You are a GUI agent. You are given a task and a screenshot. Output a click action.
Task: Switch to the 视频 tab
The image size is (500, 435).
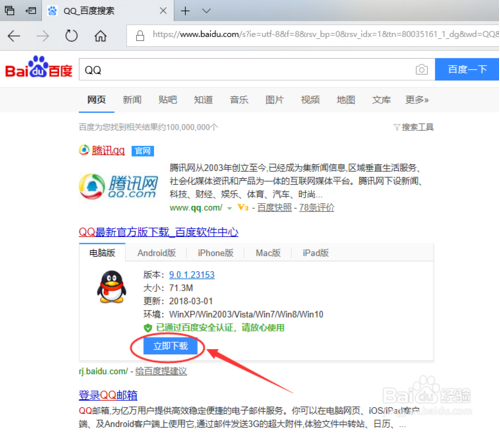pyautogui.click(x=310, y=100)
